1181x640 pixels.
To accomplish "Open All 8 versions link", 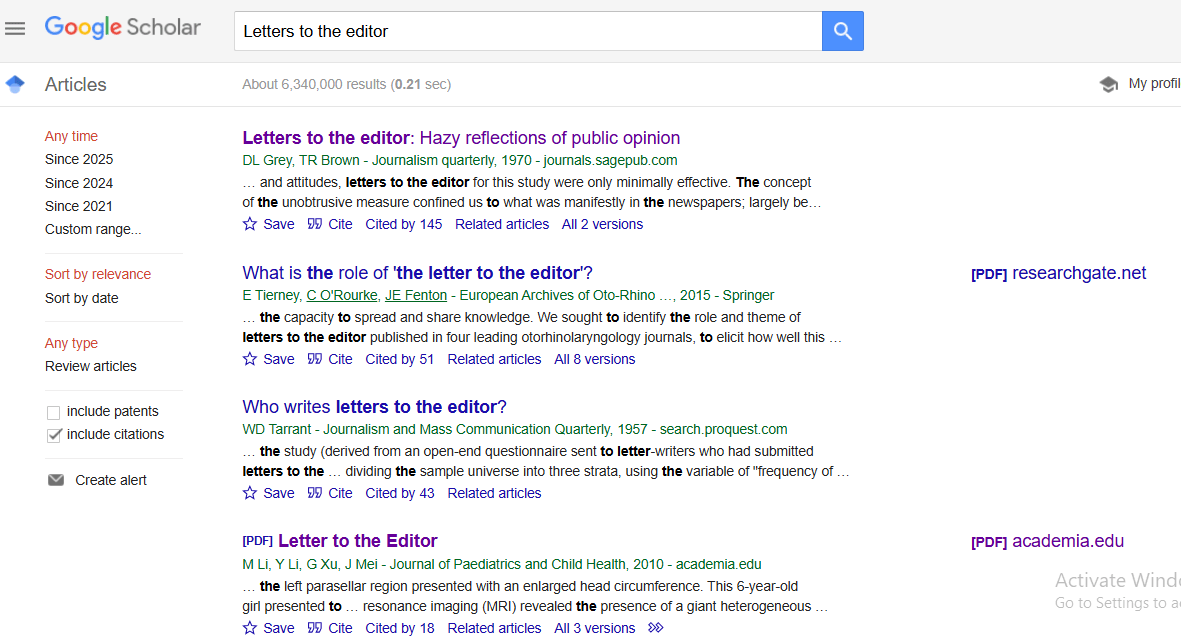I will coord(595,359).
